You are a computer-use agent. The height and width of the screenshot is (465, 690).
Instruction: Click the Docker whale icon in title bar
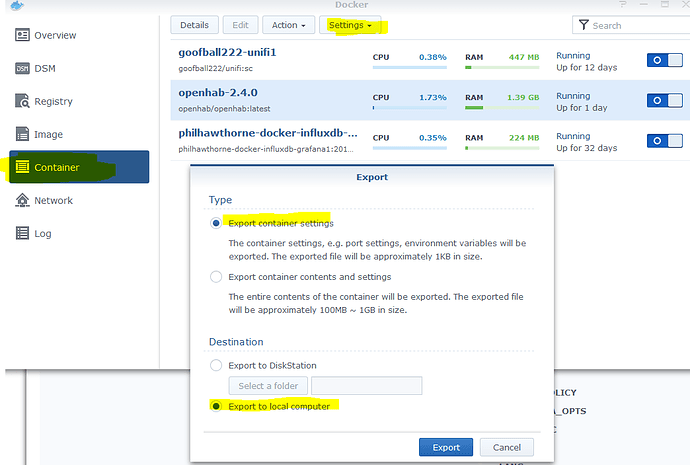[17, 5]
